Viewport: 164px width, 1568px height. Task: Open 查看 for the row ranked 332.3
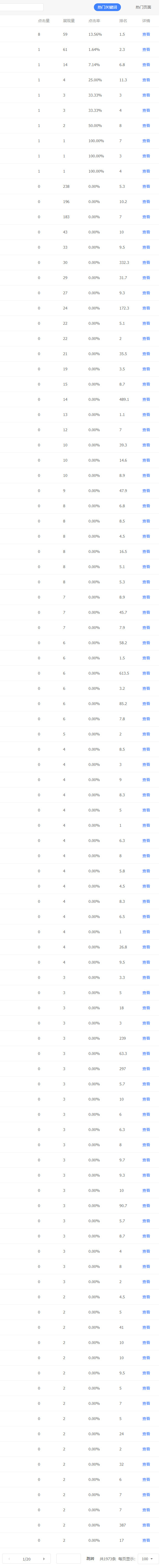(x=146, y=262)
